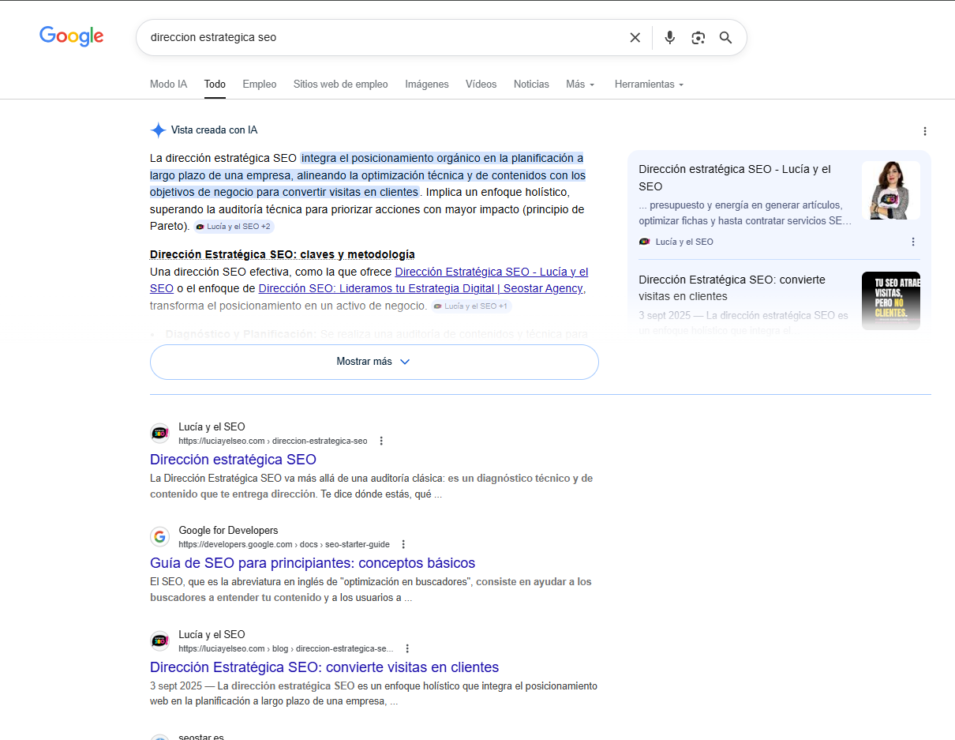
Task: Click the search magnifier icon
Action: coord(725,37)
